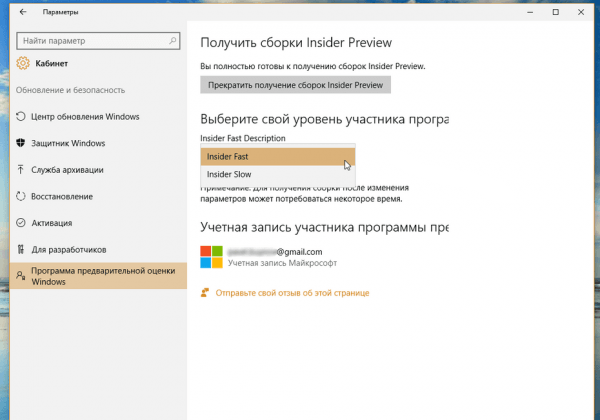Screen dimensions: 600x420
Task: Open Служба архивации section
Action: 98,170
